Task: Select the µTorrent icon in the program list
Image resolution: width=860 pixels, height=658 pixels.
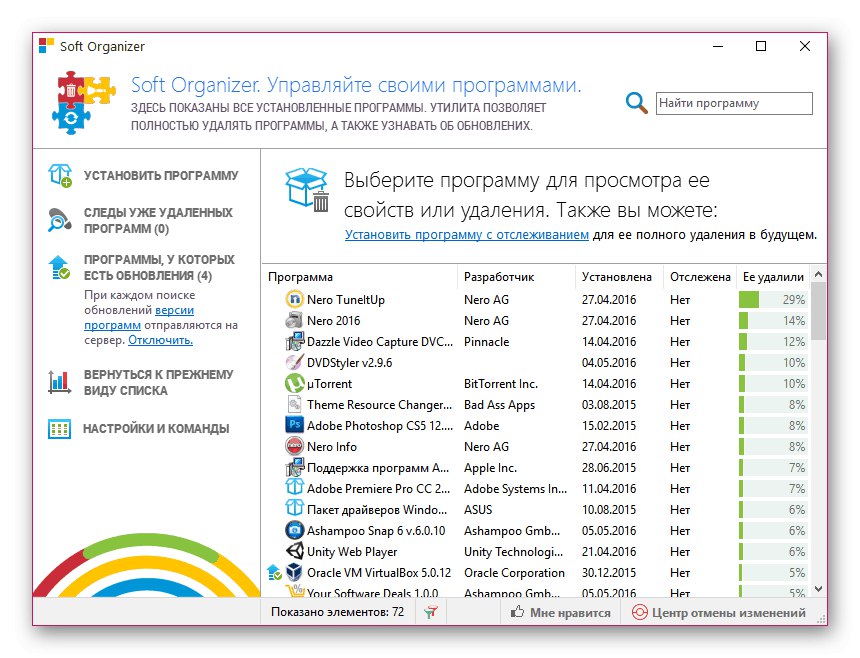Action: [x=295, y=383]
